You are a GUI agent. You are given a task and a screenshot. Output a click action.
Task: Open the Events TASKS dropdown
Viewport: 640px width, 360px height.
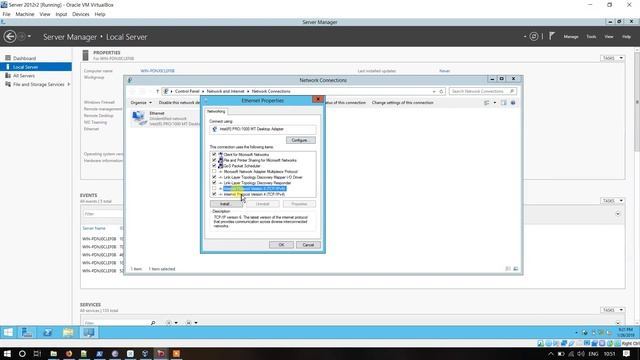pos(612,200)
